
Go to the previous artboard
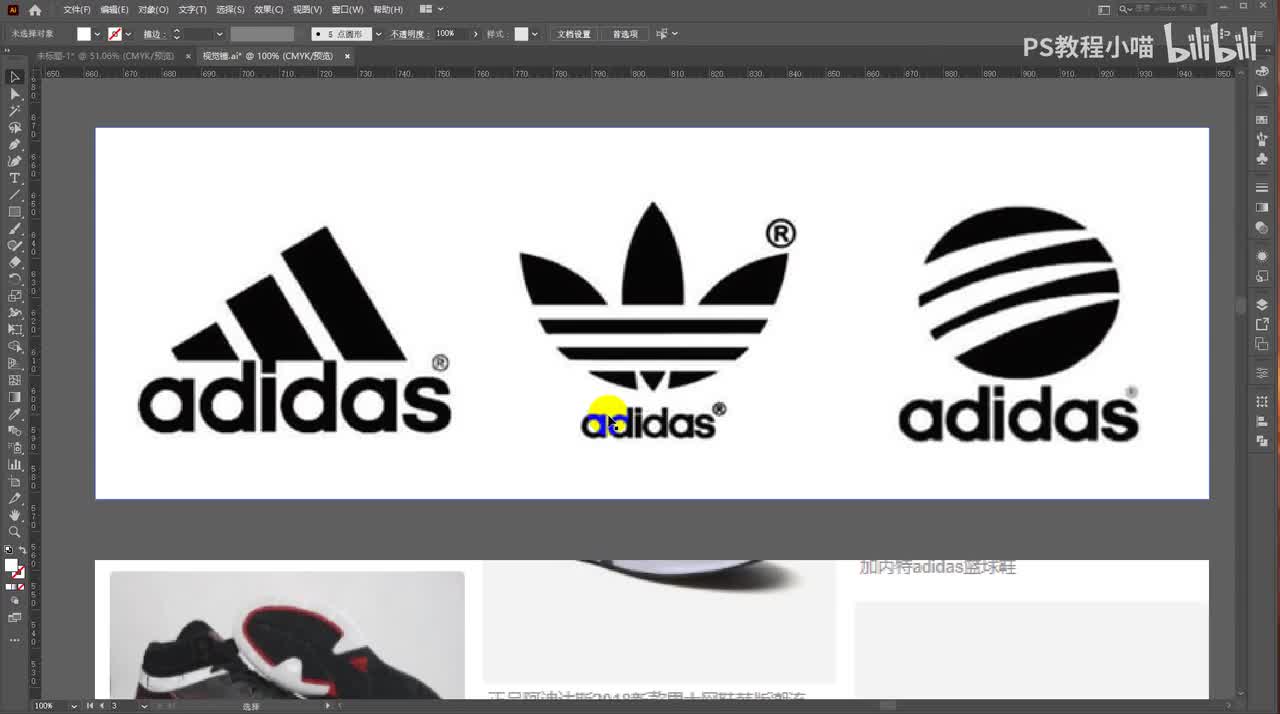tap(100, 706)
